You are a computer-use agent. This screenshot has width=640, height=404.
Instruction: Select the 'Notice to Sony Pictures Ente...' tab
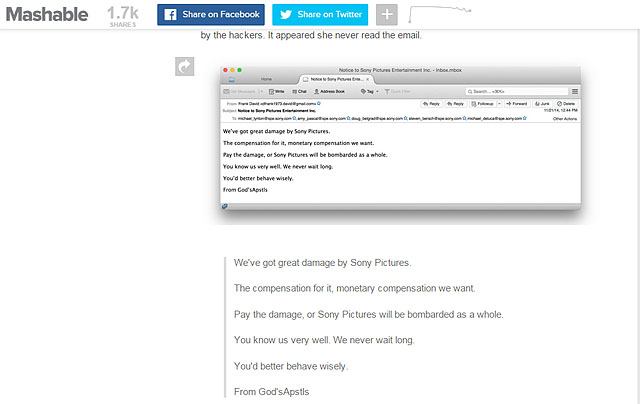pos(336,79)
